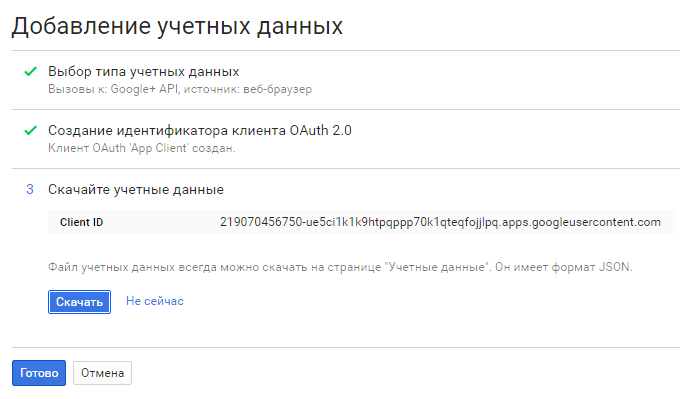Click the Client ID label
Screen dimensions: 680x399
point(82,222)
